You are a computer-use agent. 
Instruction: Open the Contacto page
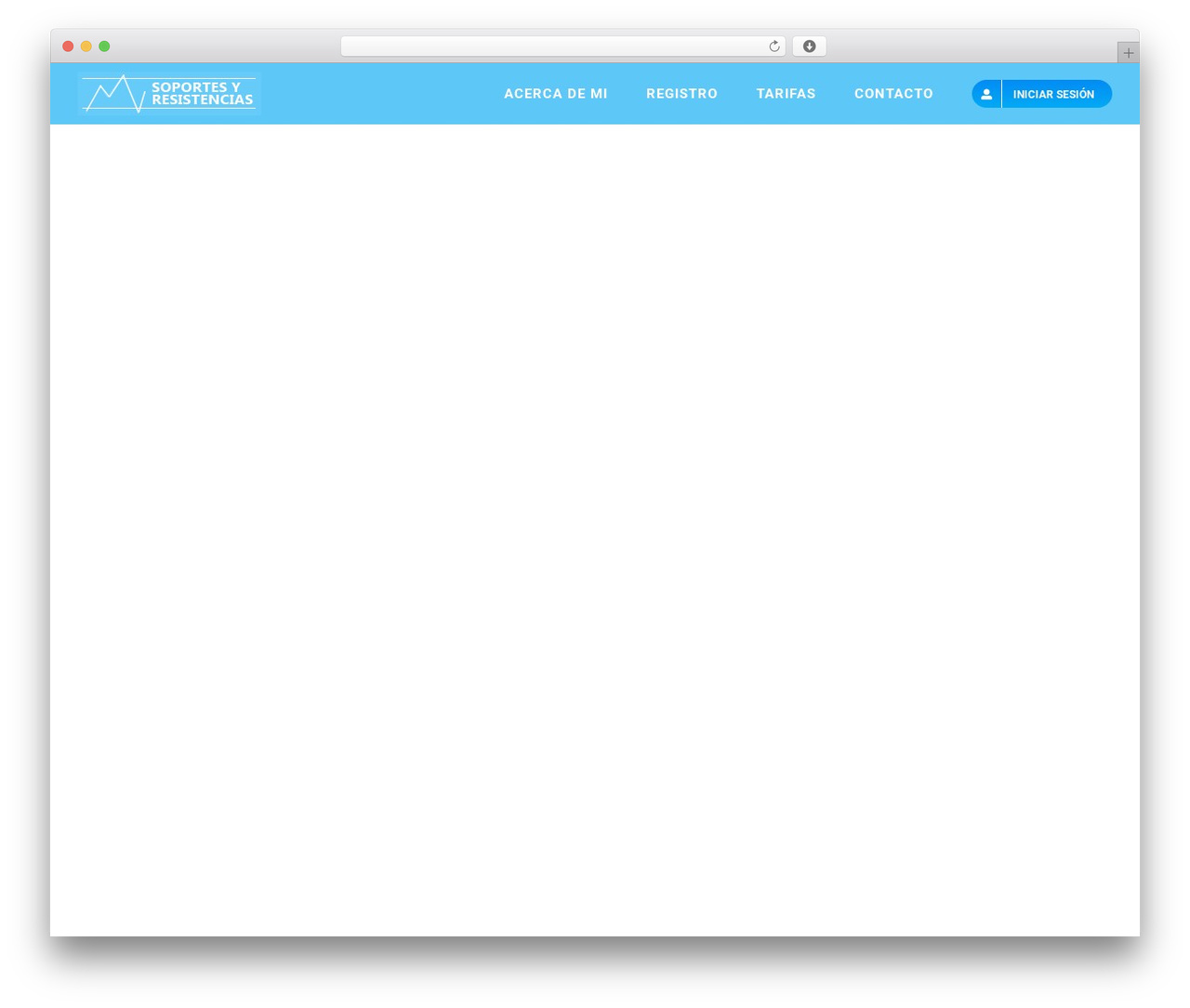point(893,94)
